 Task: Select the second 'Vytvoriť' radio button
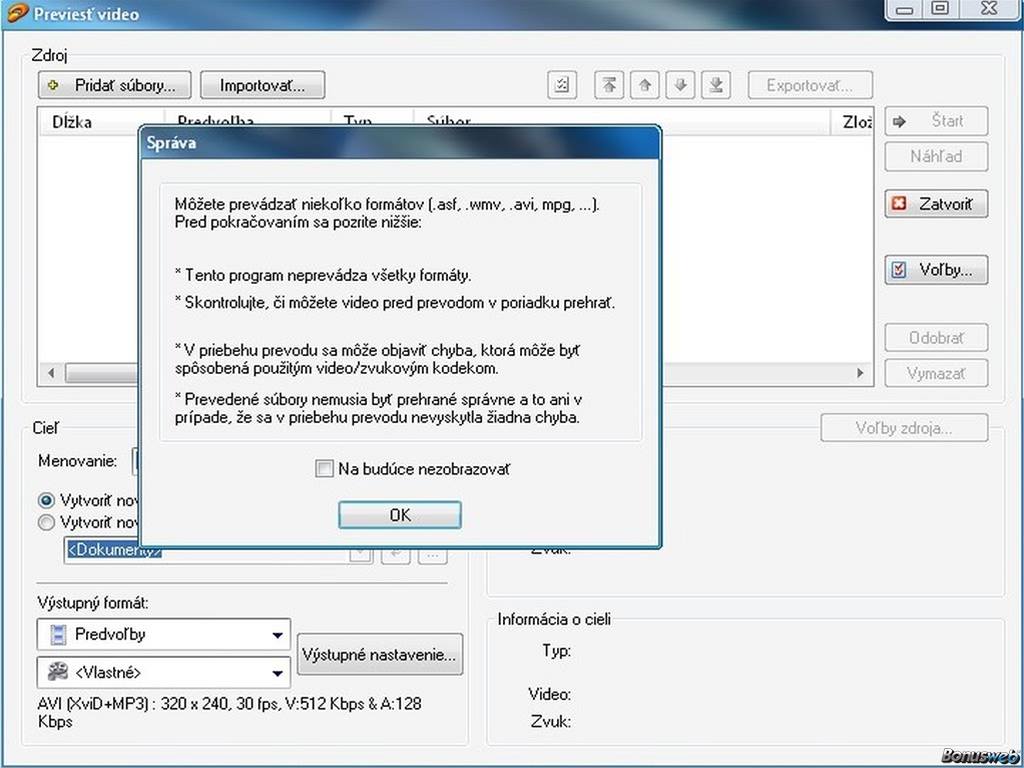point(46,522)
